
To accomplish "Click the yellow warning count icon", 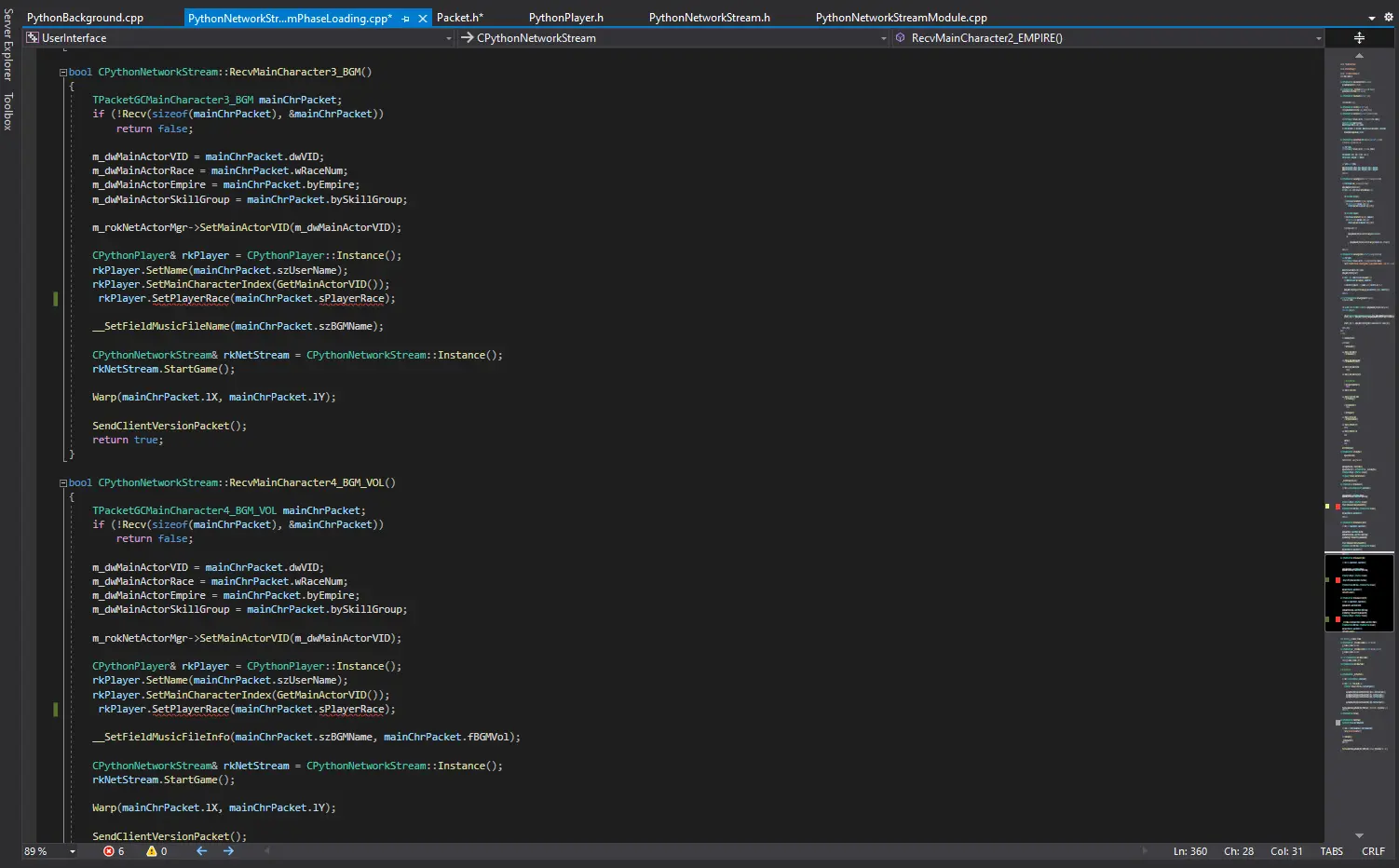I will point(151,851).
